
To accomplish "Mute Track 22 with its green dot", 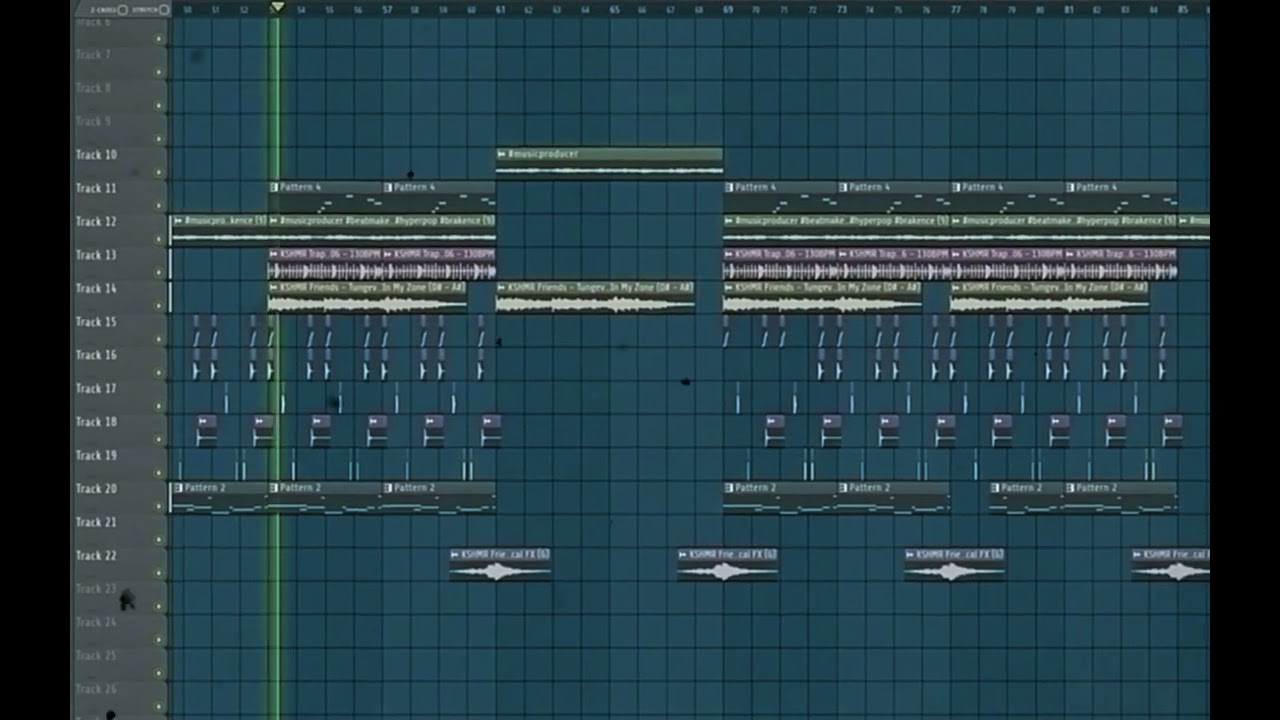I will coord(158,573).
